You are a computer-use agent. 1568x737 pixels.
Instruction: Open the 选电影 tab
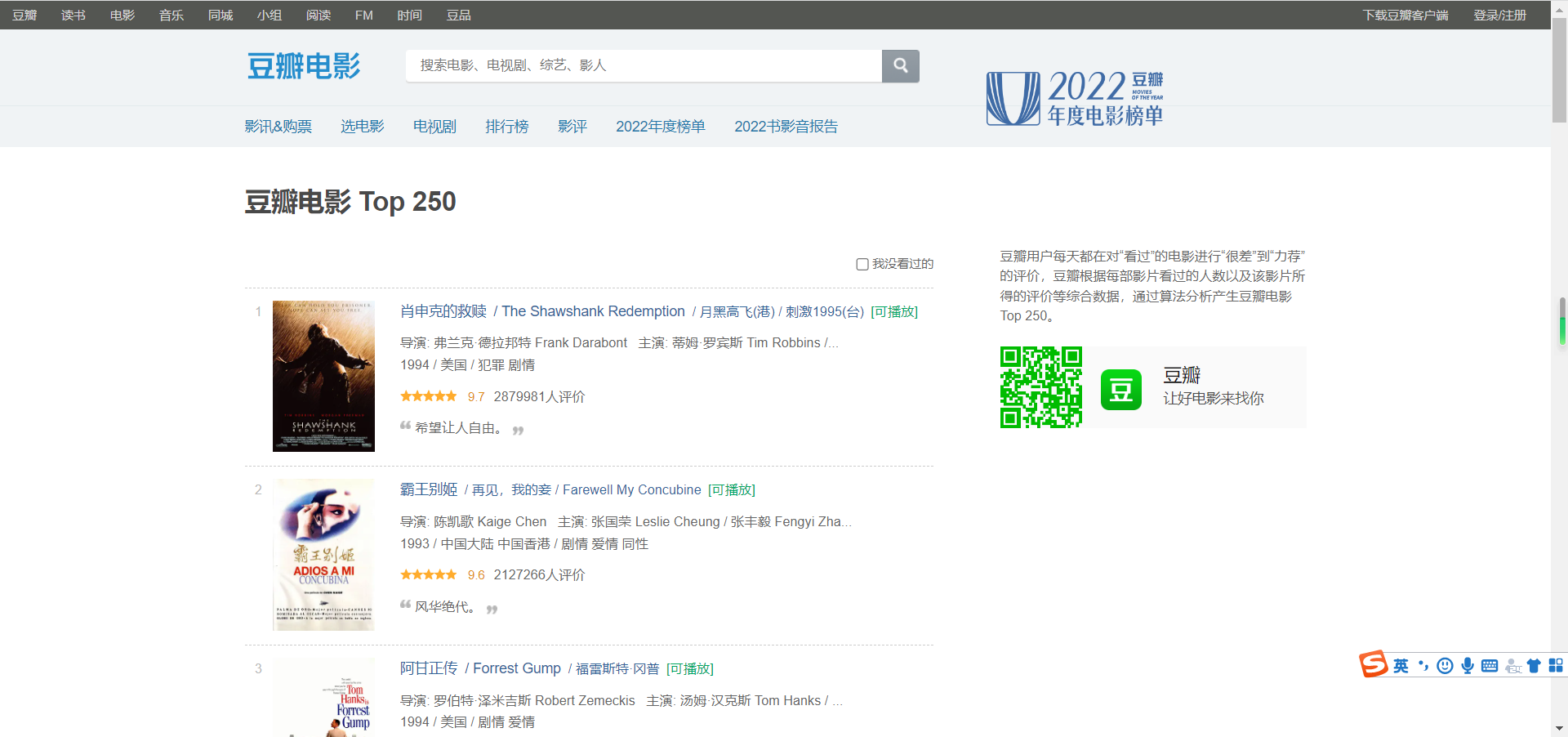click(x=363, y=127)
